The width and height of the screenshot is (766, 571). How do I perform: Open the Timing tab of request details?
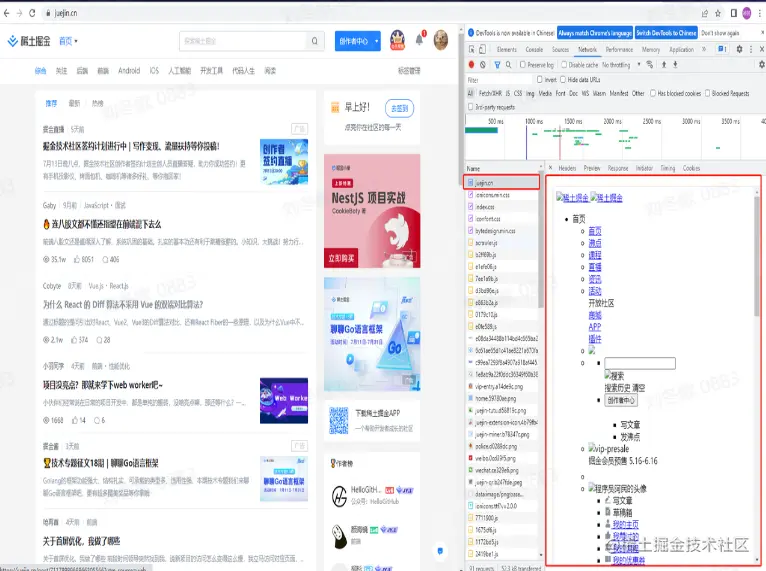668,168
